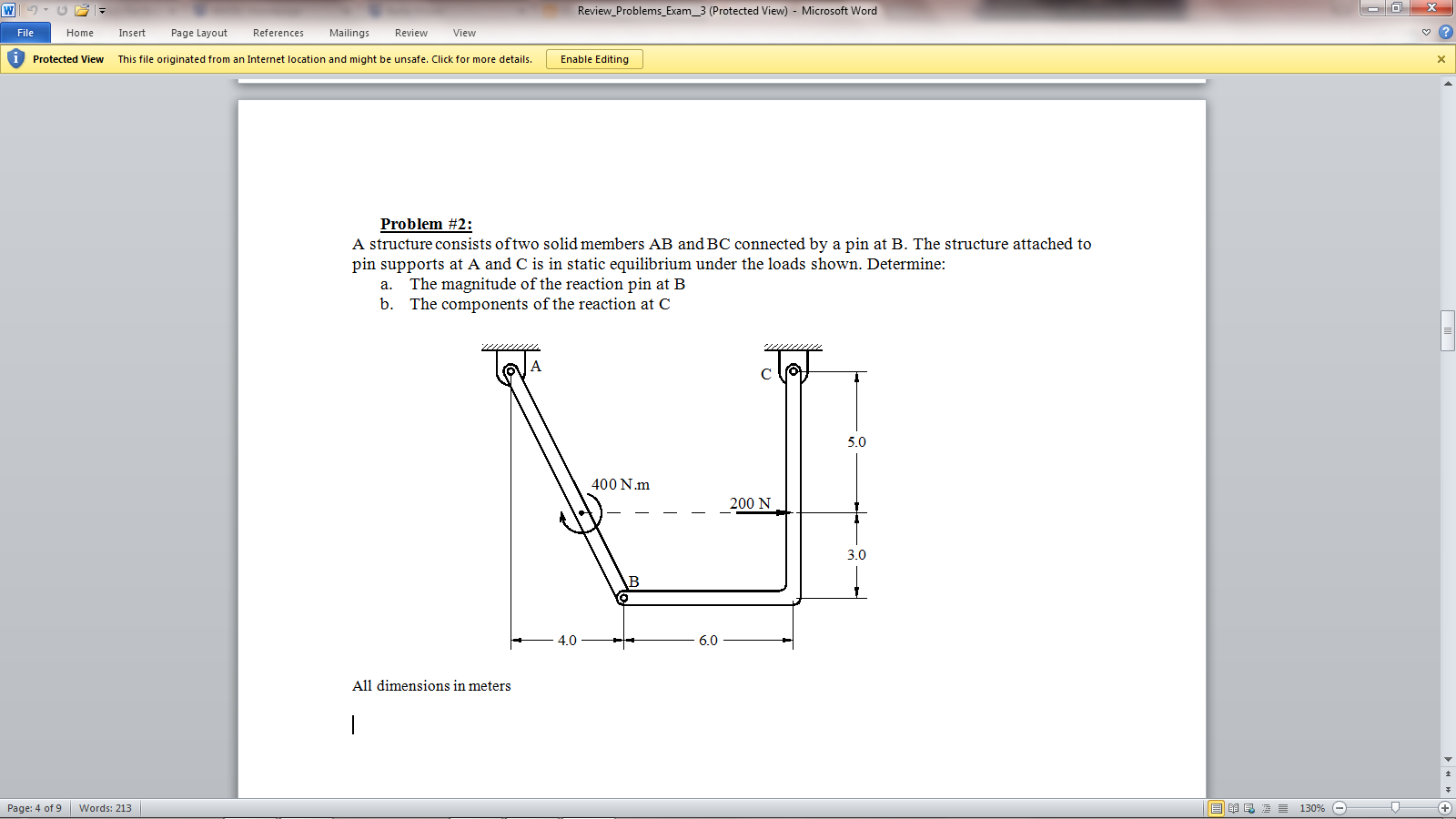
Task: Click the 130% zoom level indicator
Action: click(1311, 808)
